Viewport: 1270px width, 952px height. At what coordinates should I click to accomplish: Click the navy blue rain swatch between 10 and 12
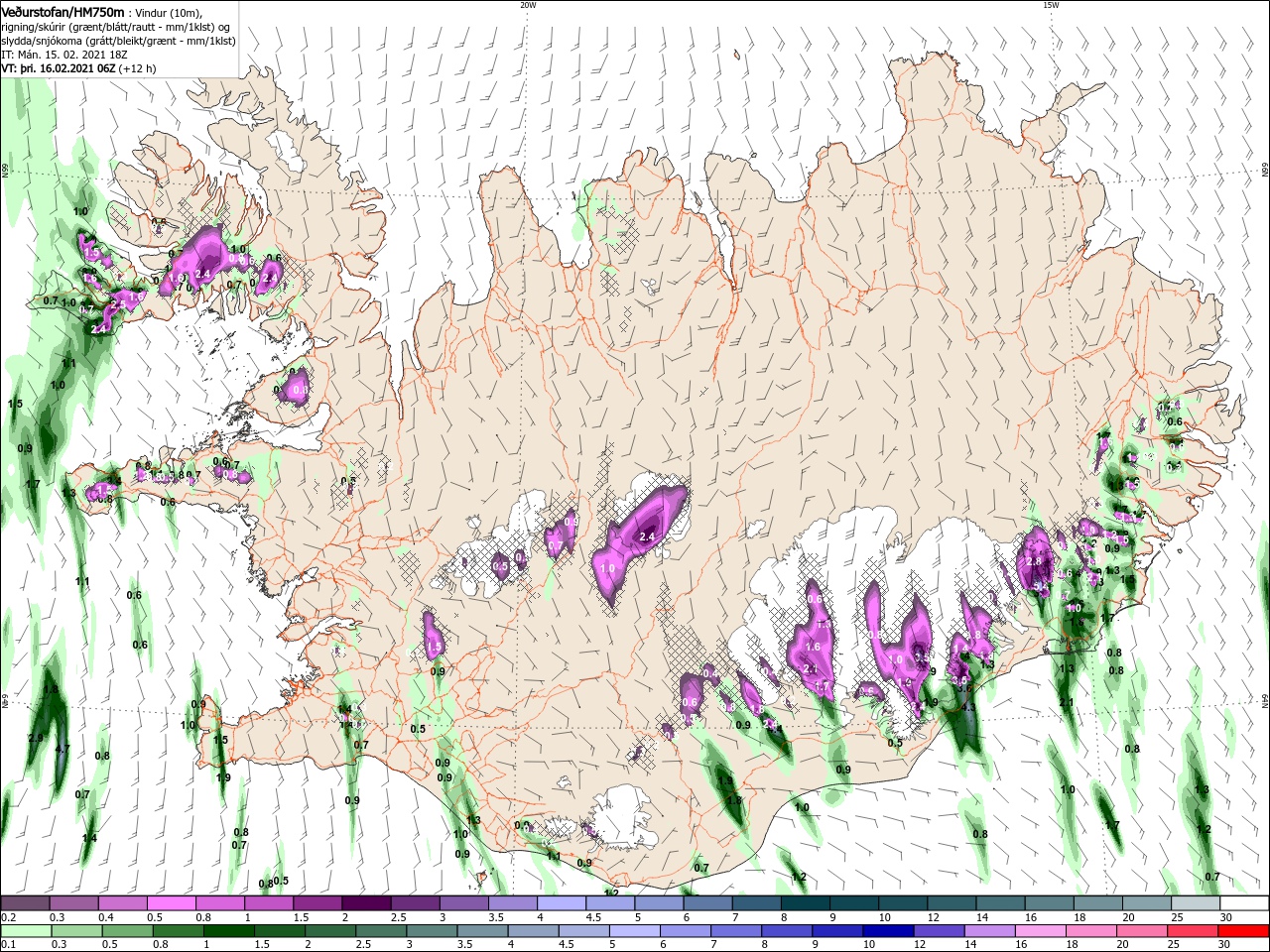[x=888, y=931]
